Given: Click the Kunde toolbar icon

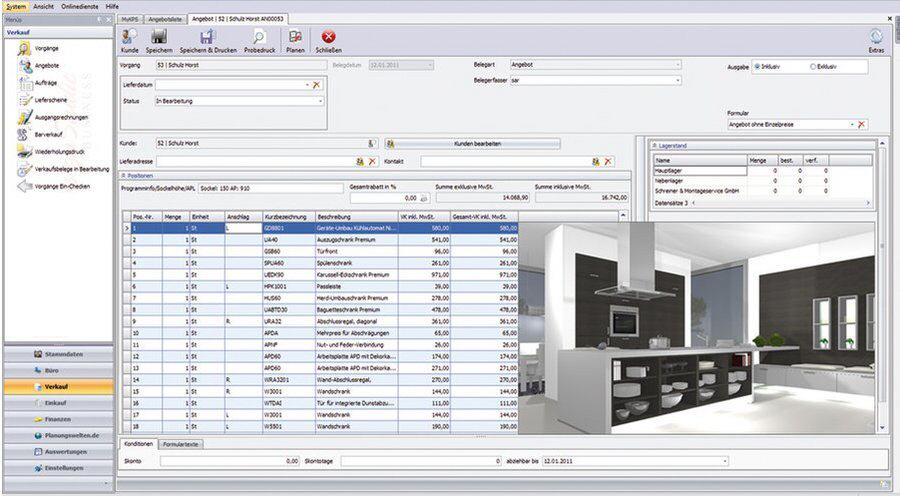Looking at the screenshot, I should 129,38.
